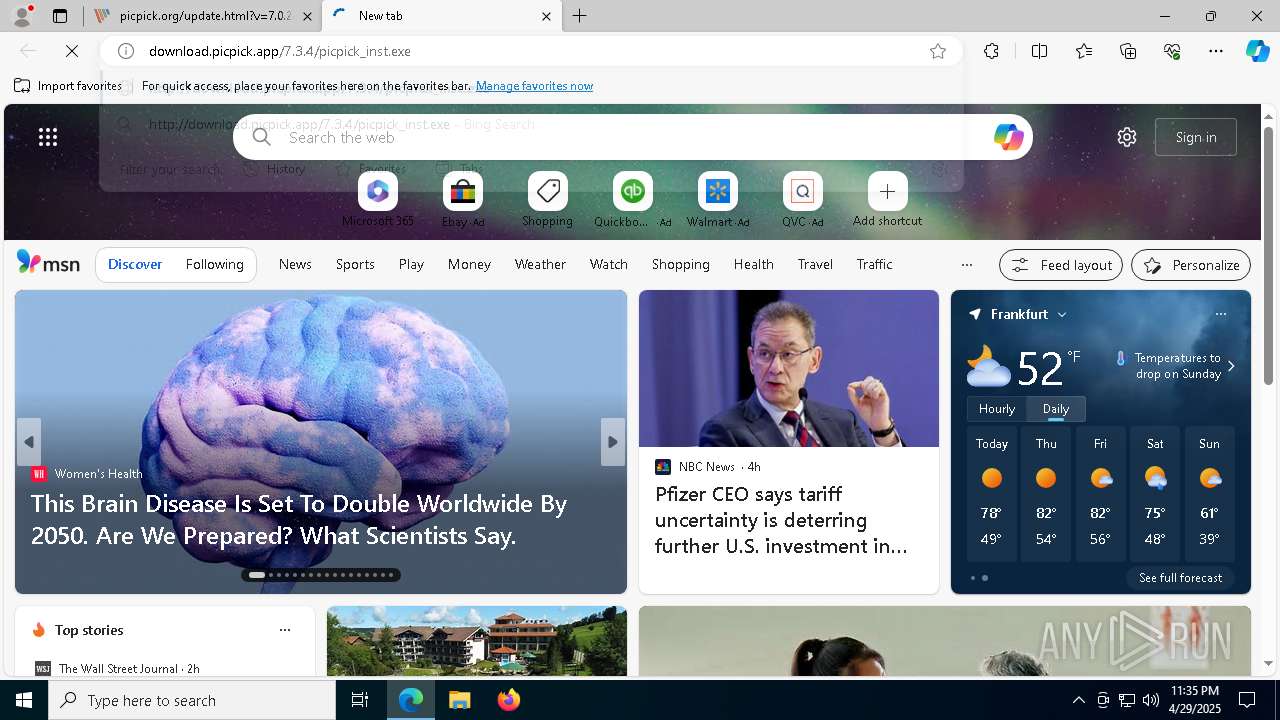Switch weather view to Hourly
The height and width of the screenshot is (720, 1280).
997,408
